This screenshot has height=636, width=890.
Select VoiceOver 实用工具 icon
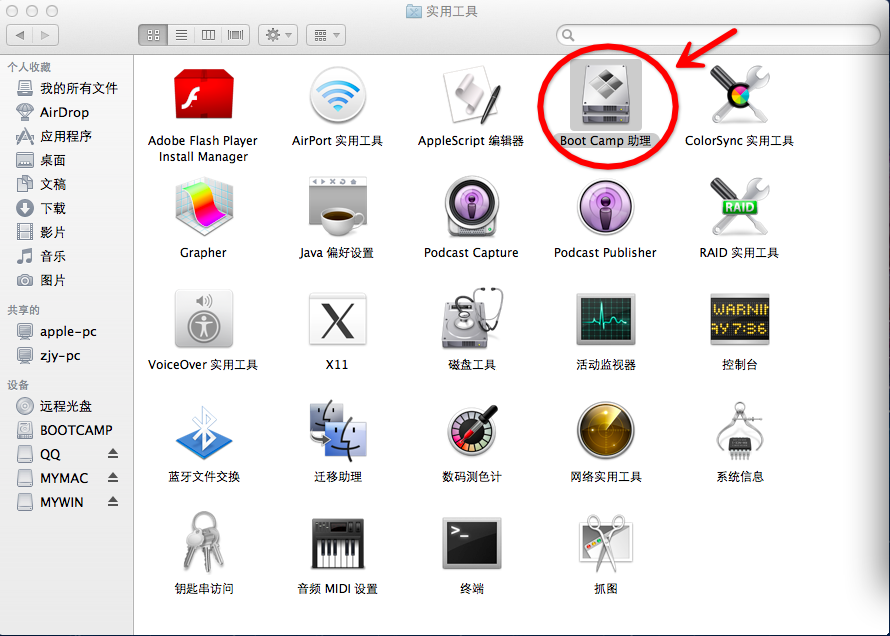click(x=204, y=318)
